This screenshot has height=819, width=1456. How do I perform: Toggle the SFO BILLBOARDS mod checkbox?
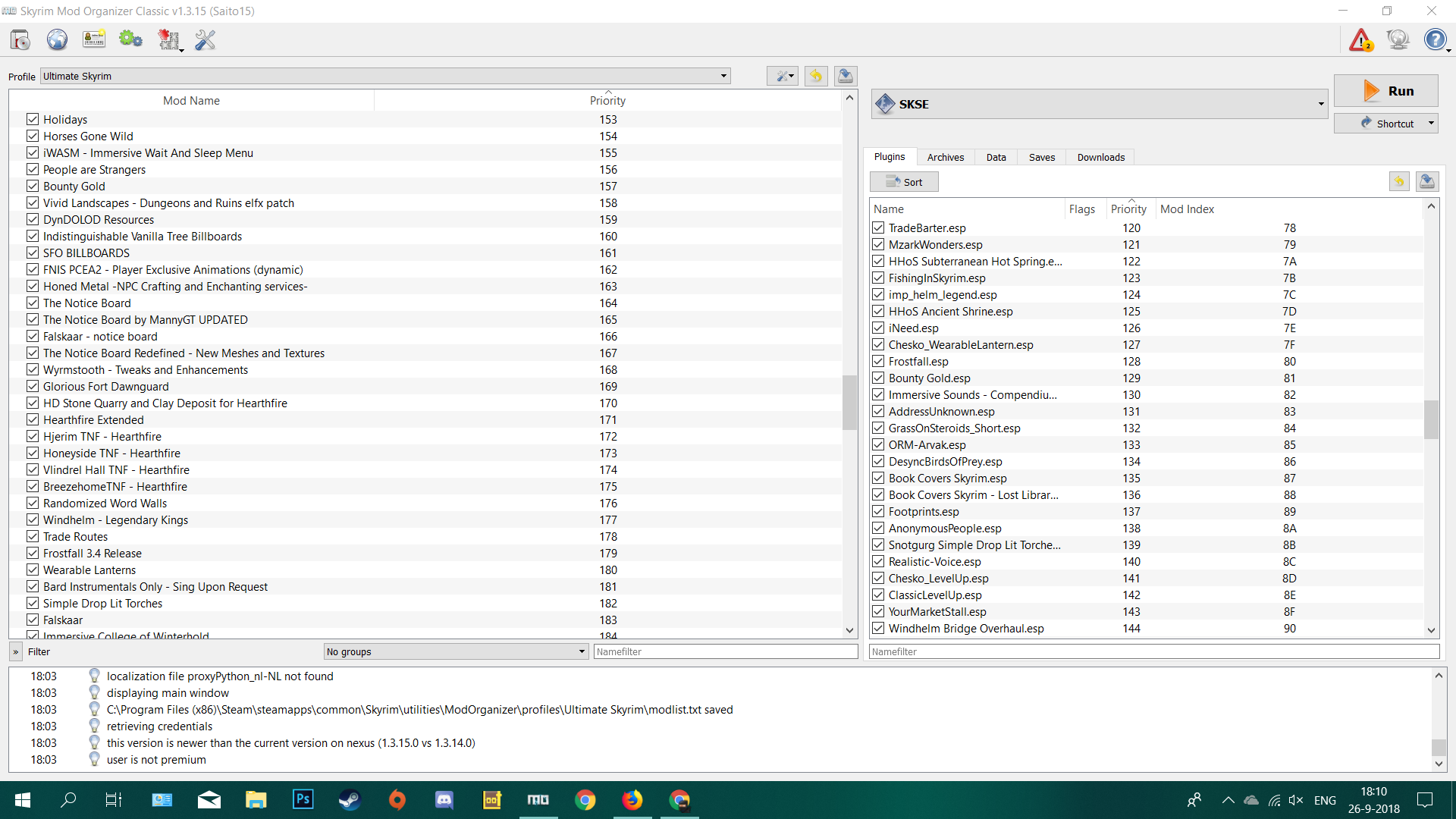33,253
